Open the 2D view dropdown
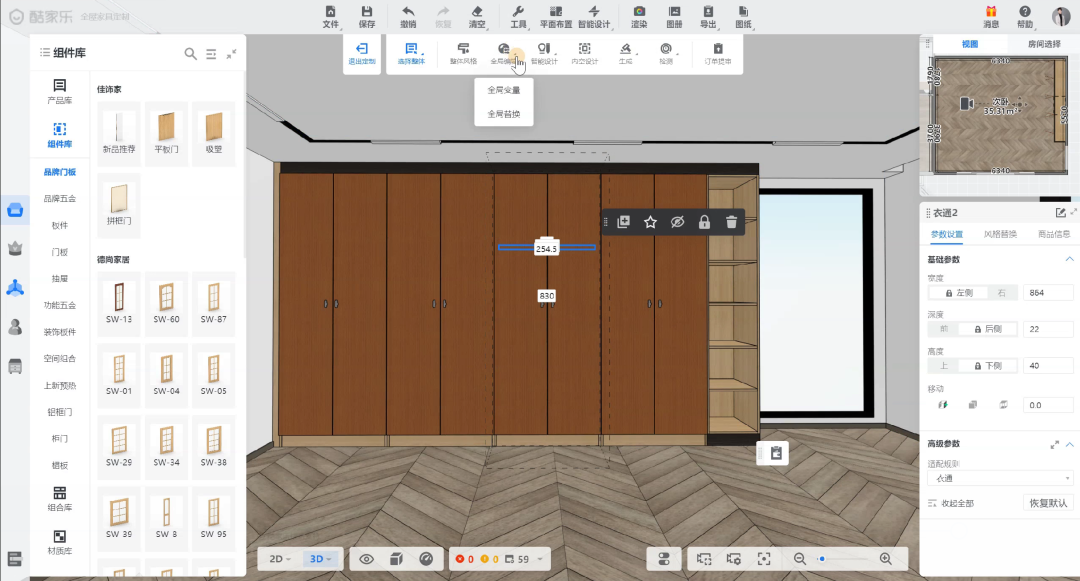This screenshot has width=1080, height=581. click(x=280, y=559)
